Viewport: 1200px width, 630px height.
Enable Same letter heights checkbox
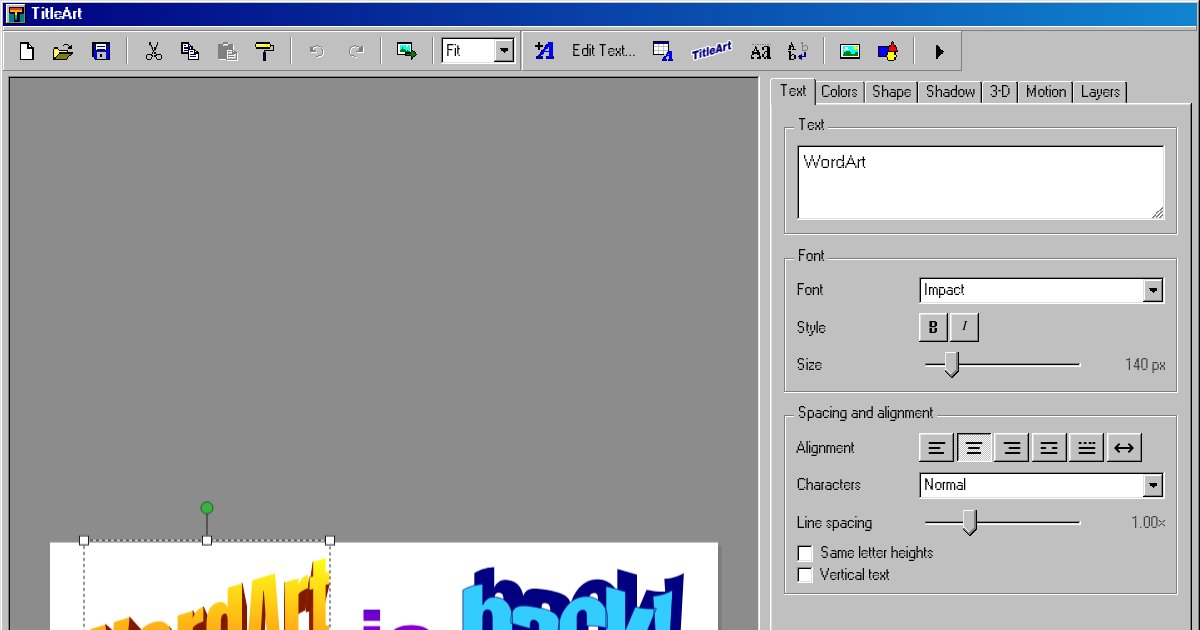point(805,553)
